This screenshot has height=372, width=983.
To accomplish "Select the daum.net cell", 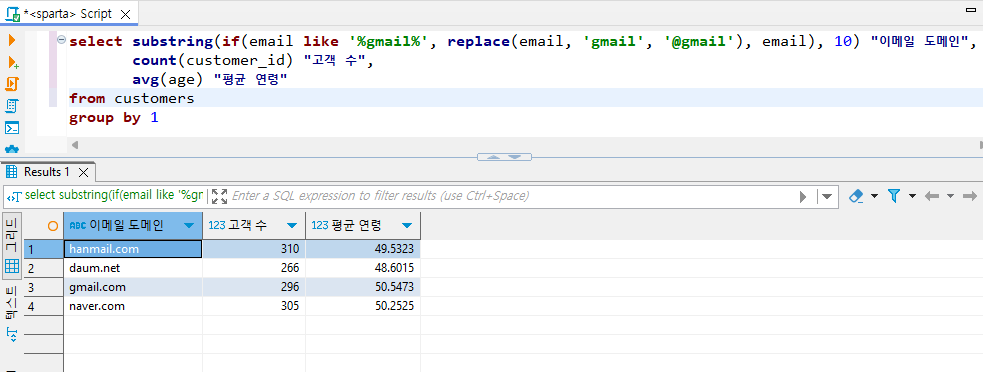I will [x=133, y=268].
